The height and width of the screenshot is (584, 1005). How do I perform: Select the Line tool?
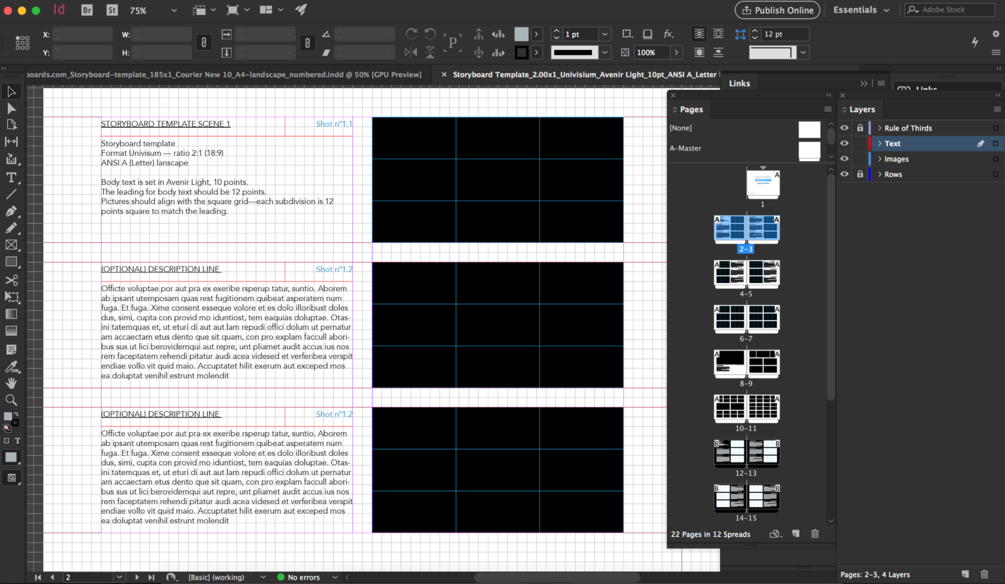pyautogui.click(x=11, y=194)
